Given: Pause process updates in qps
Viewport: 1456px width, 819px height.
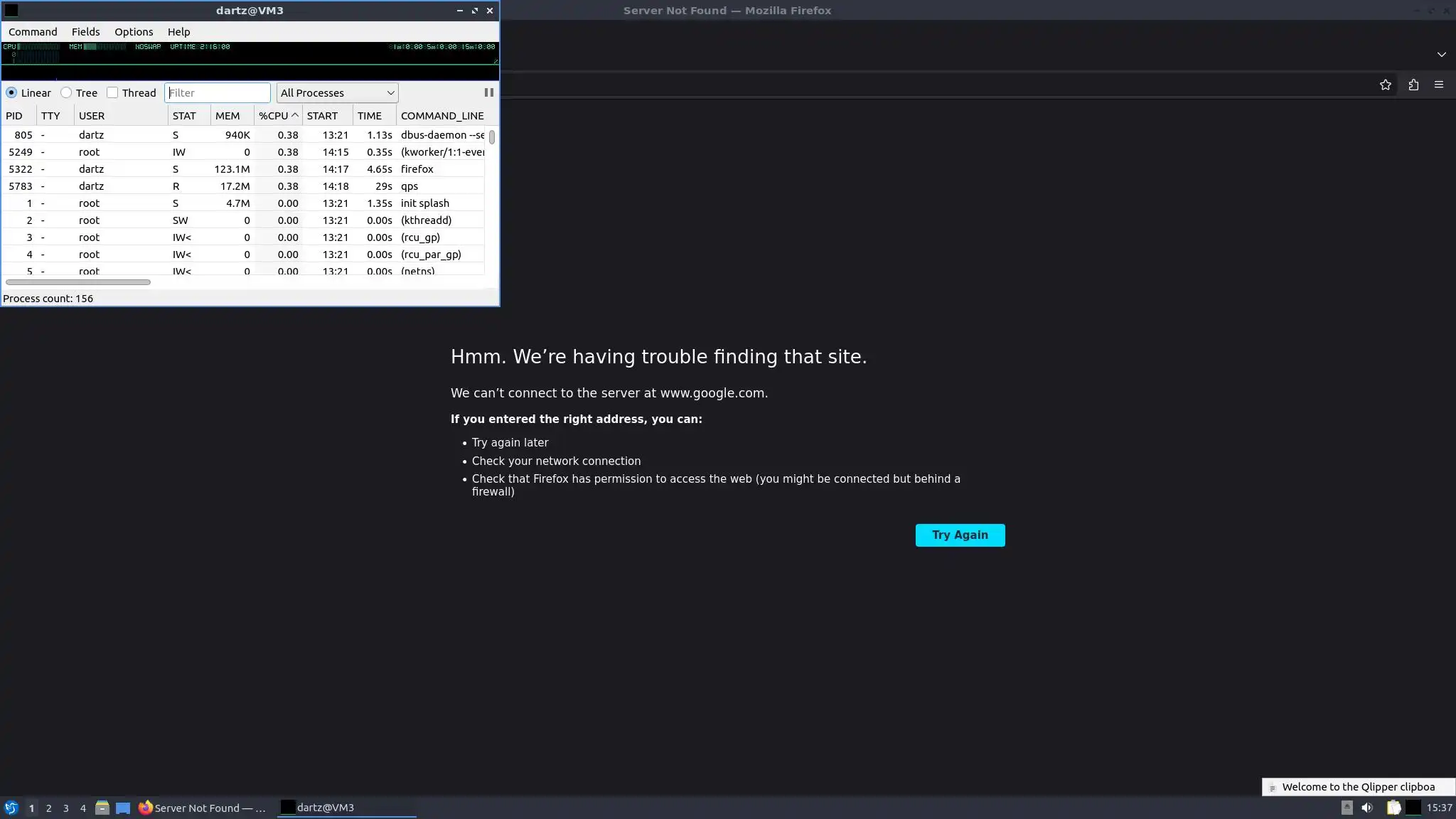Looking at the screenshot, I should 488,92.
